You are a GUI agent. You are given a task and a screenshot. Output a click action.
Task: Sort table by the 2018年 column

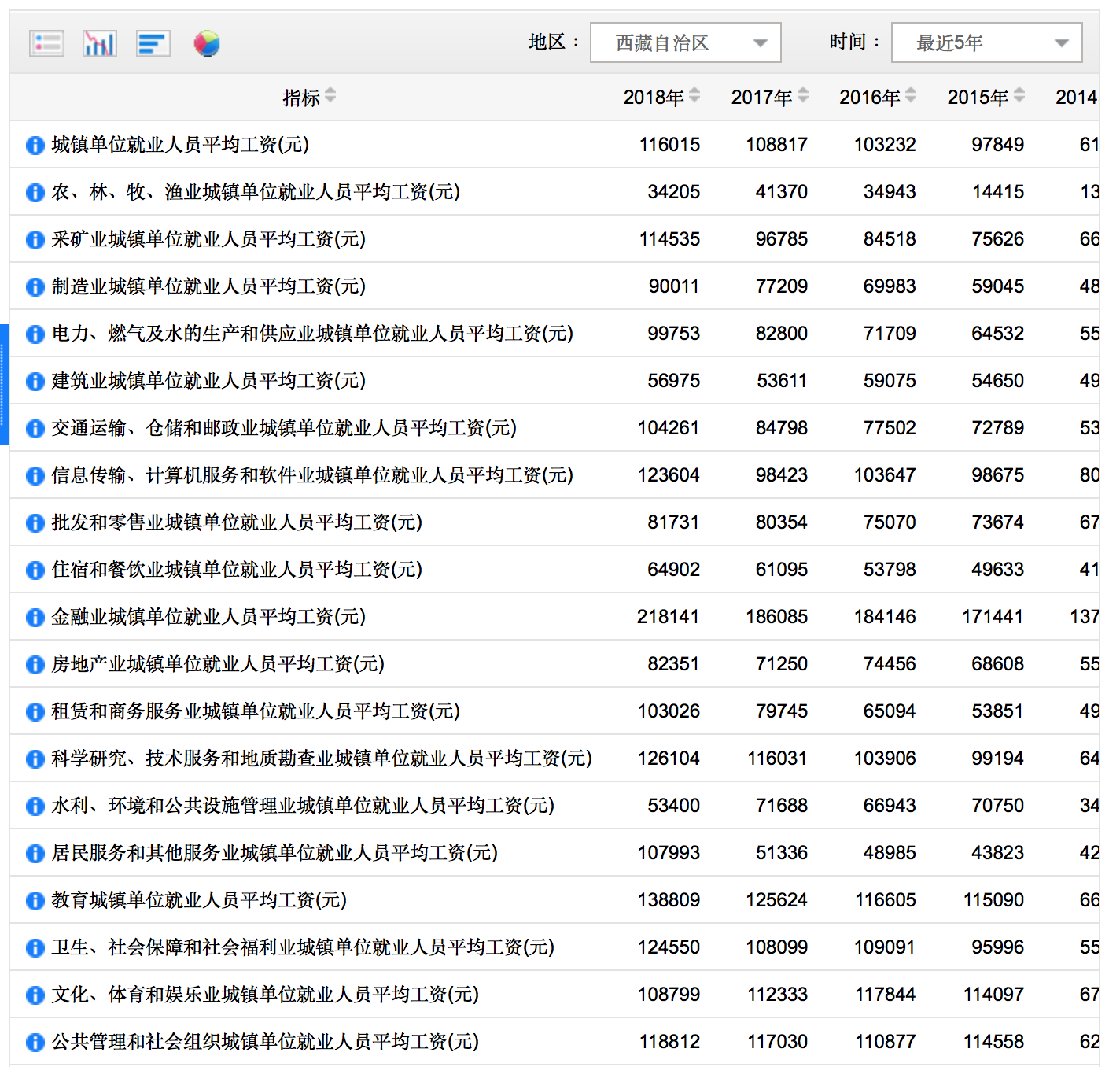(x=694, y=96)
